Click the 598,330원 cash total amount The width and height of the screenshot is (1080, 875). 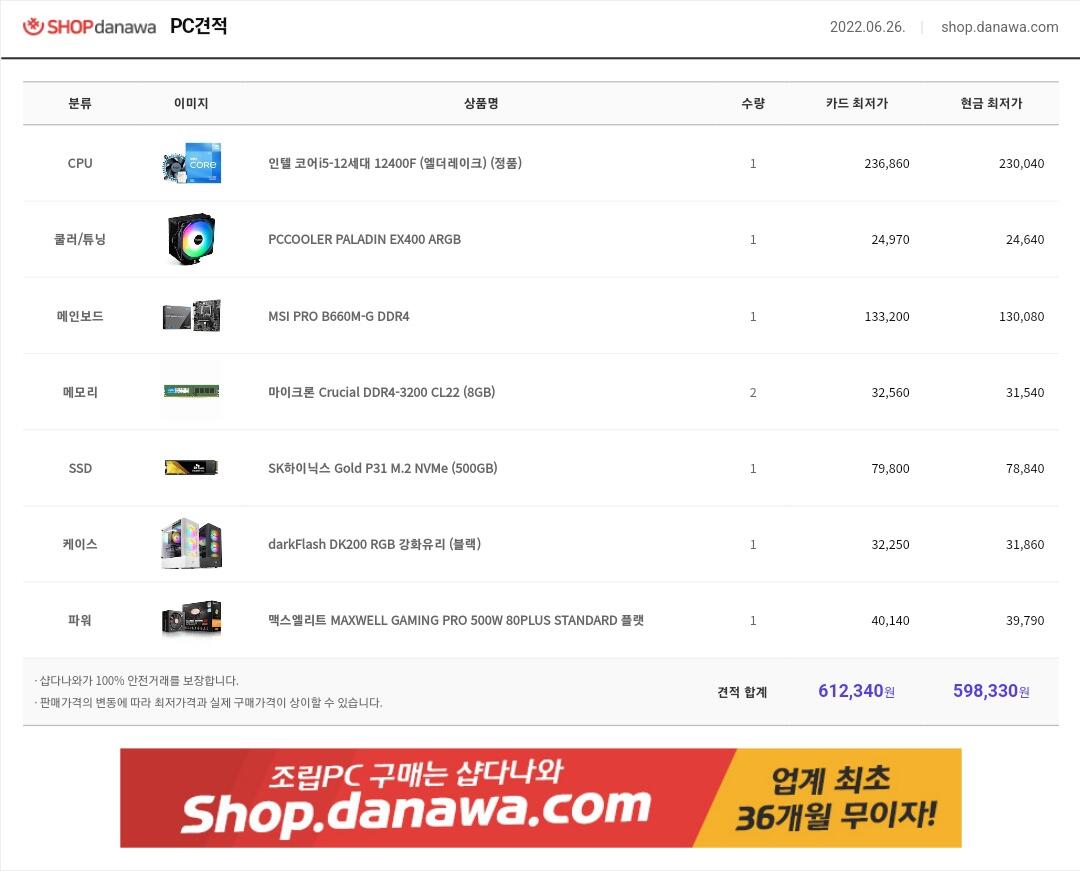coord(991,690)
